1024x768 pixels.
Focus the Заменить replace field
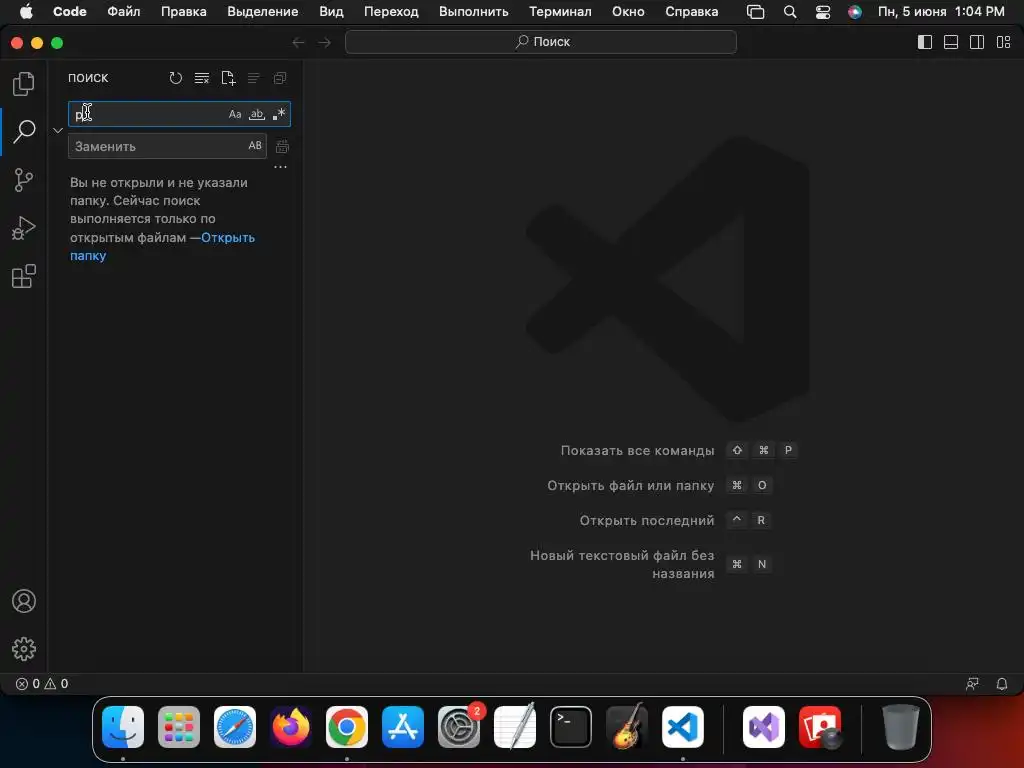[x=167, y=146]
